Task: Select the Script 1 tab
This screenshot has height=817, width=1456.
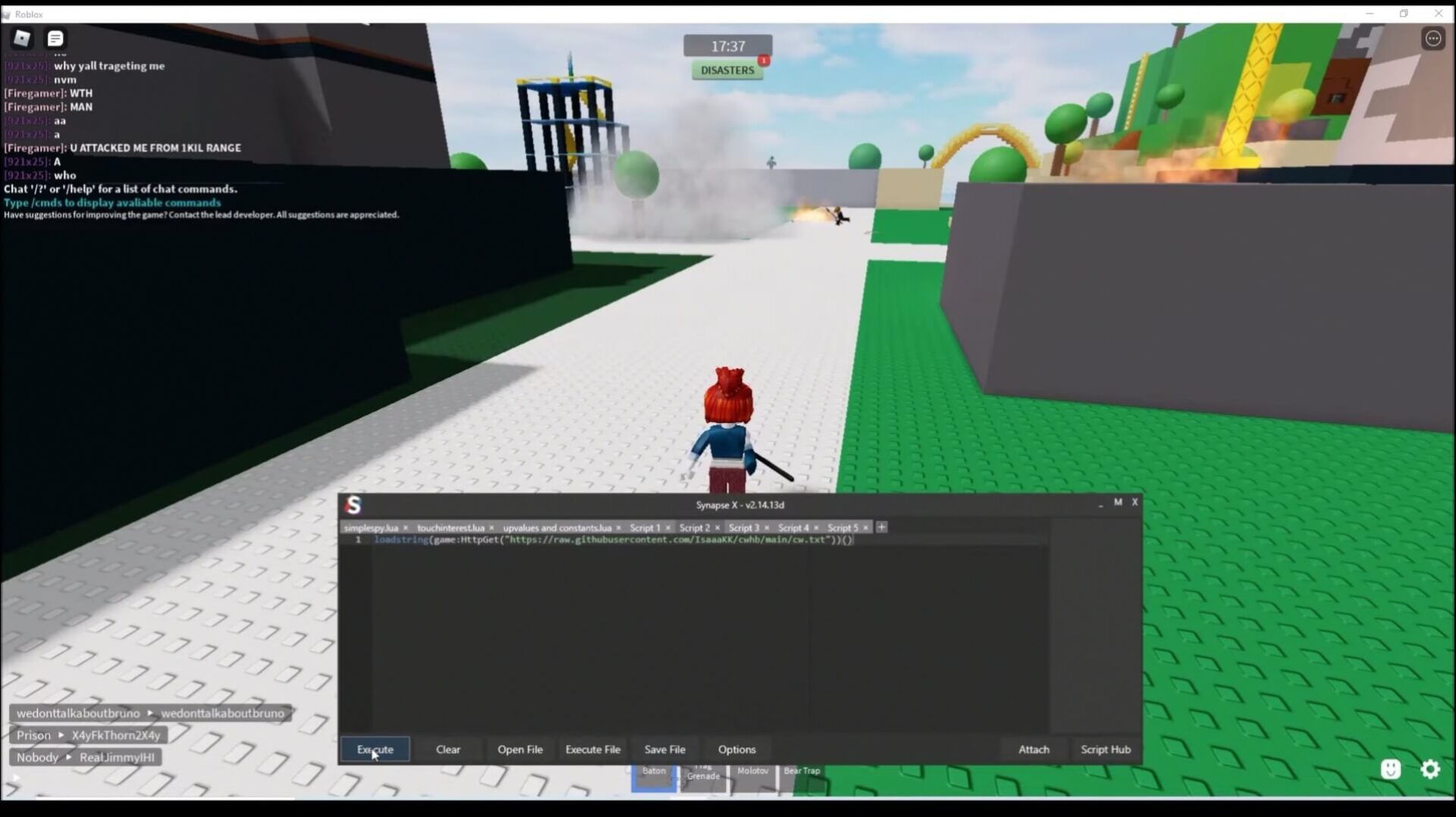Action: tap(645, 527)
